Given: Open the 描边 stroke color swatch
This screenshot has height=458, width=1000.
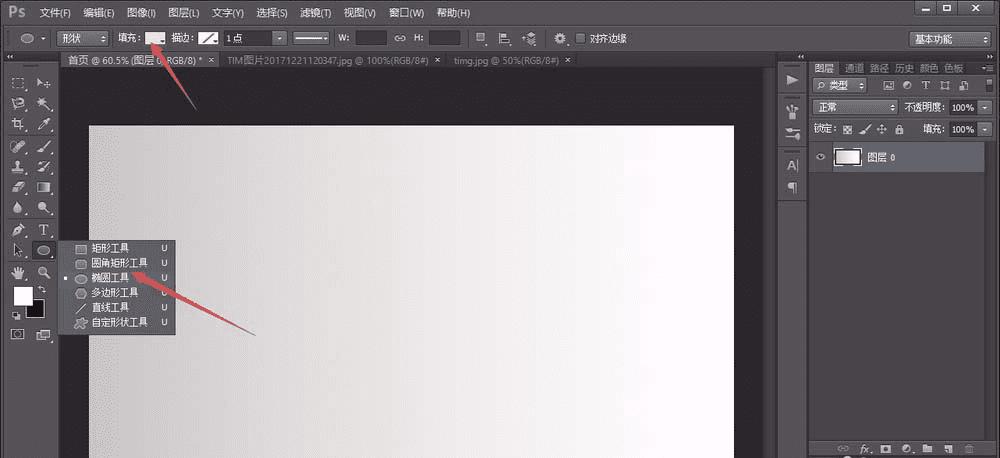Looking at the screenshot, I should 208,38.
